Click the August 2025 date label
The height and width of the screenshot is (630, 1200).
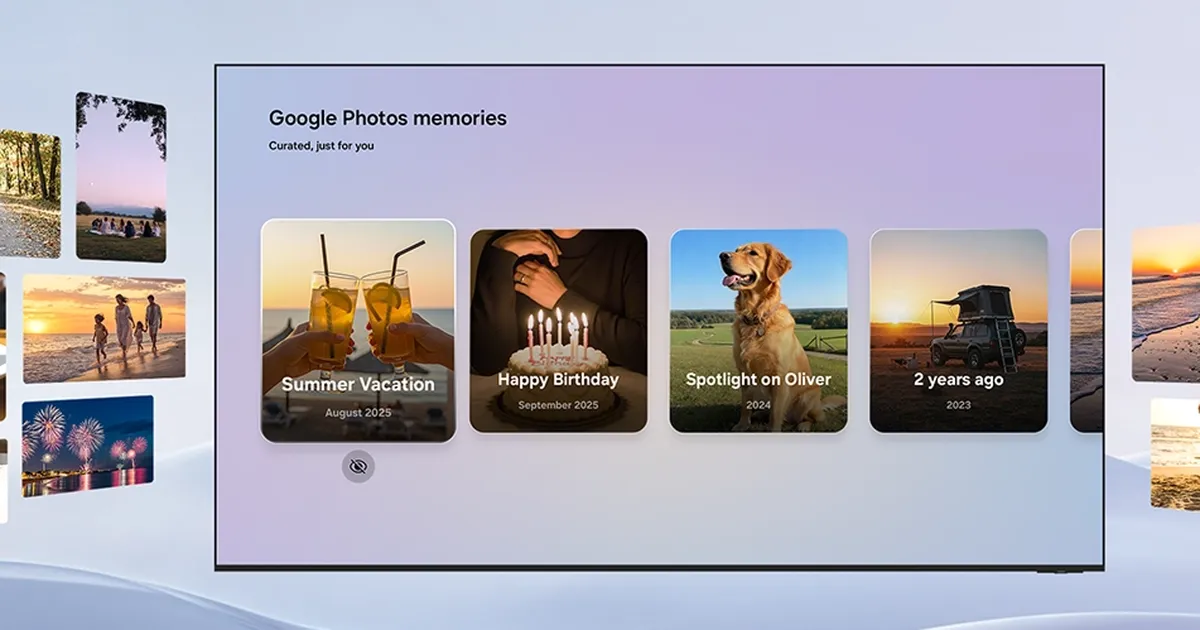(x=357, y=411)
